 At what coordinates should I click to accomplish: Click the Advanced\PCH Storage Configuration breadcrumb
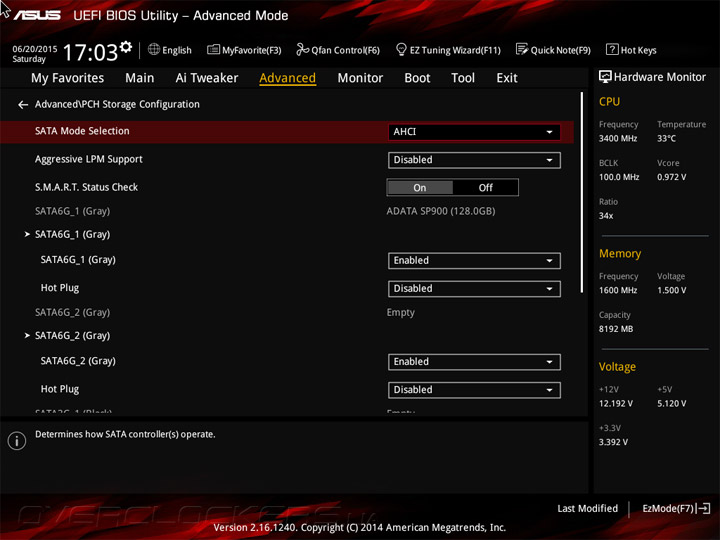(x=117, y=104)
